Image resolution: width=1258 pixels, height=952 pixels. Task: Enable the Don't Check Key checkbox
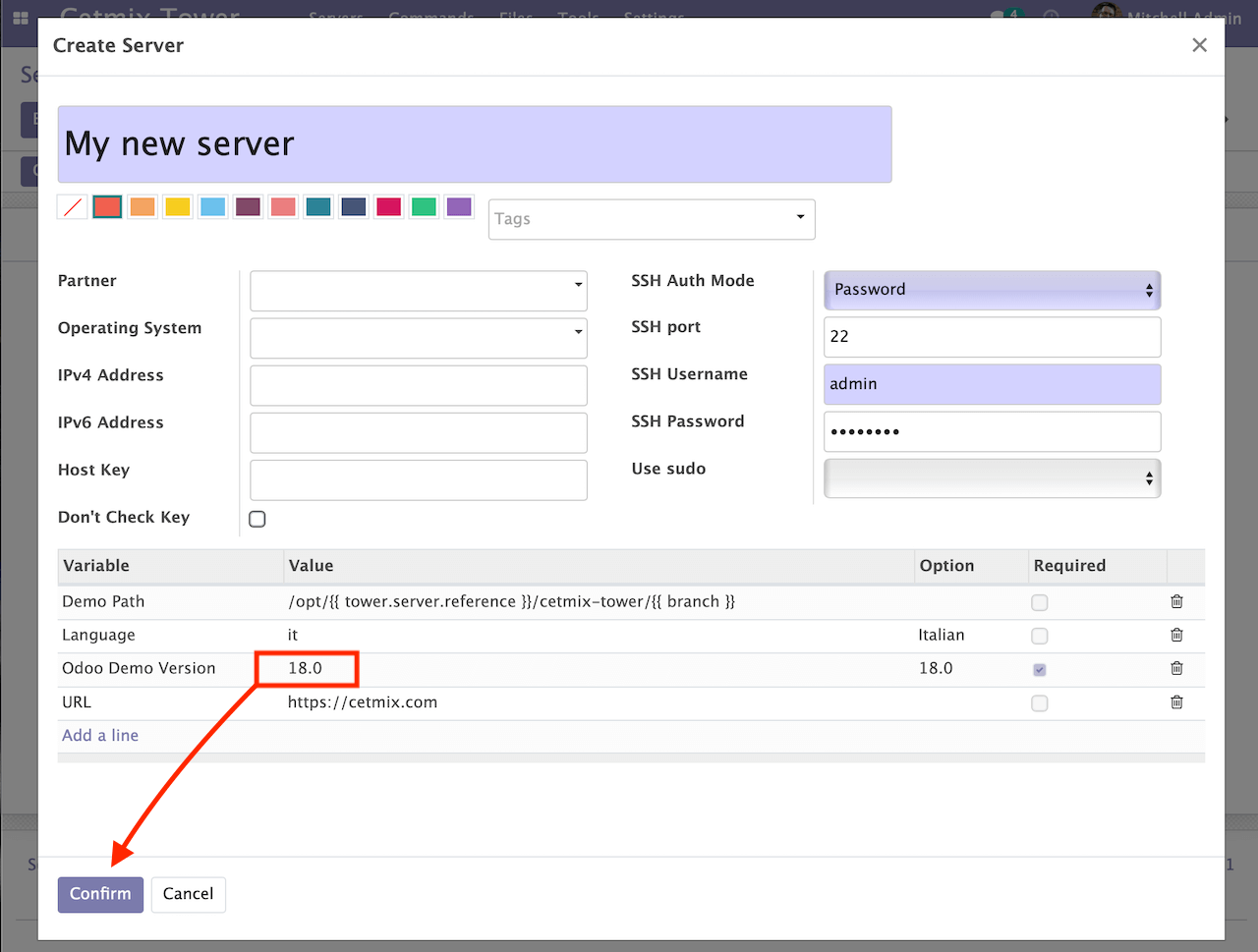[257, 519]
